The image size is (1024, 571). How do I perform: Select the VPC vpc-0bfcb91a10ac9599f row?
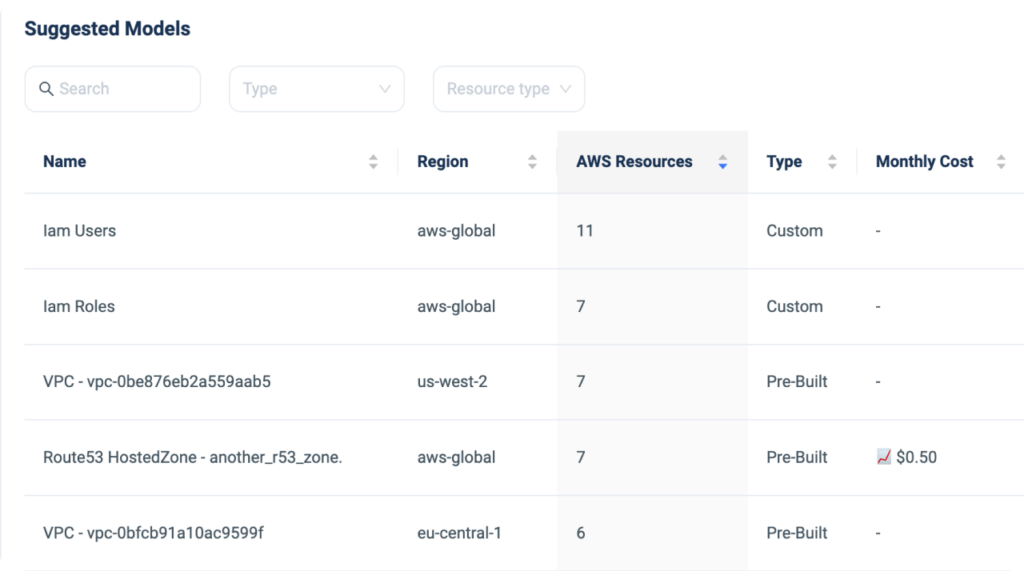click(524, 533)
